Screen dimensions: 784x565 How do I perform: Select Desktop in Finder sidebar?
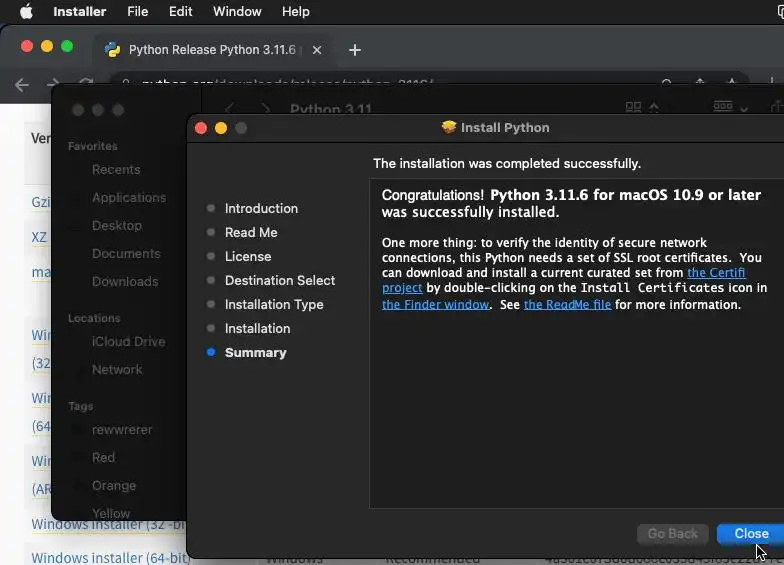click(117, 226)
